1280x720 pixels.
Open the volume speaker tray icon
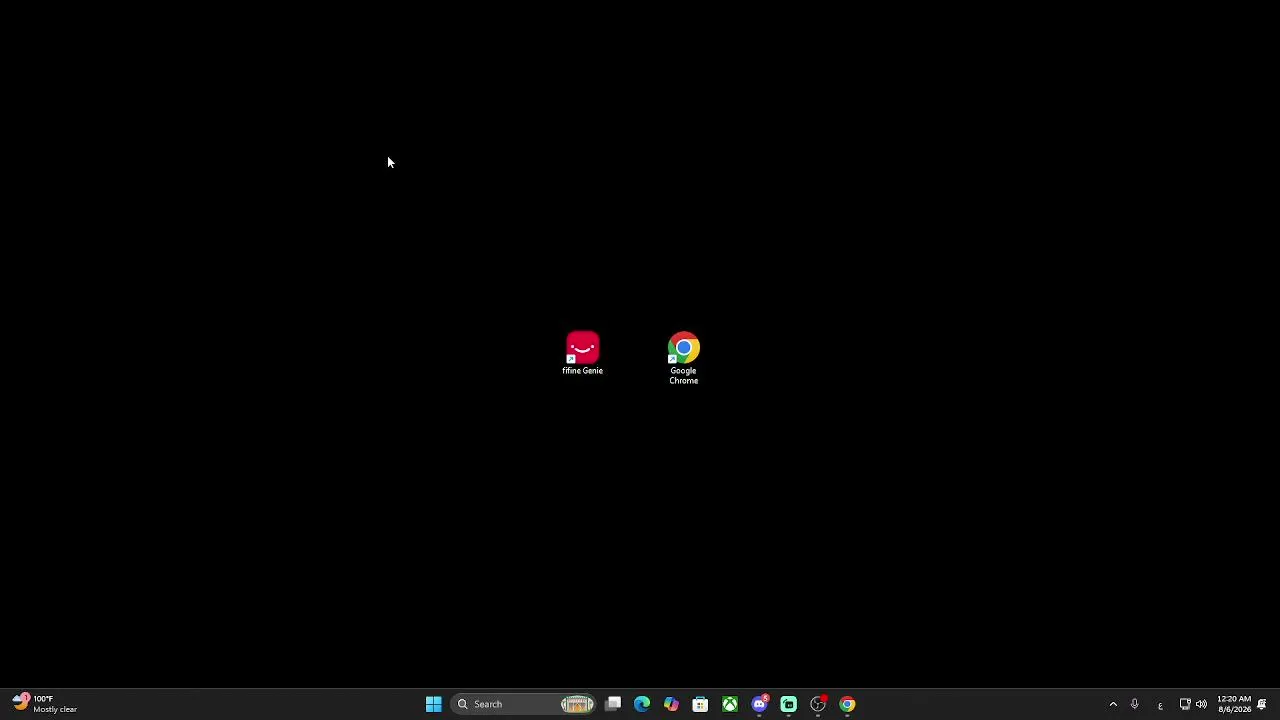[1201, 704]
